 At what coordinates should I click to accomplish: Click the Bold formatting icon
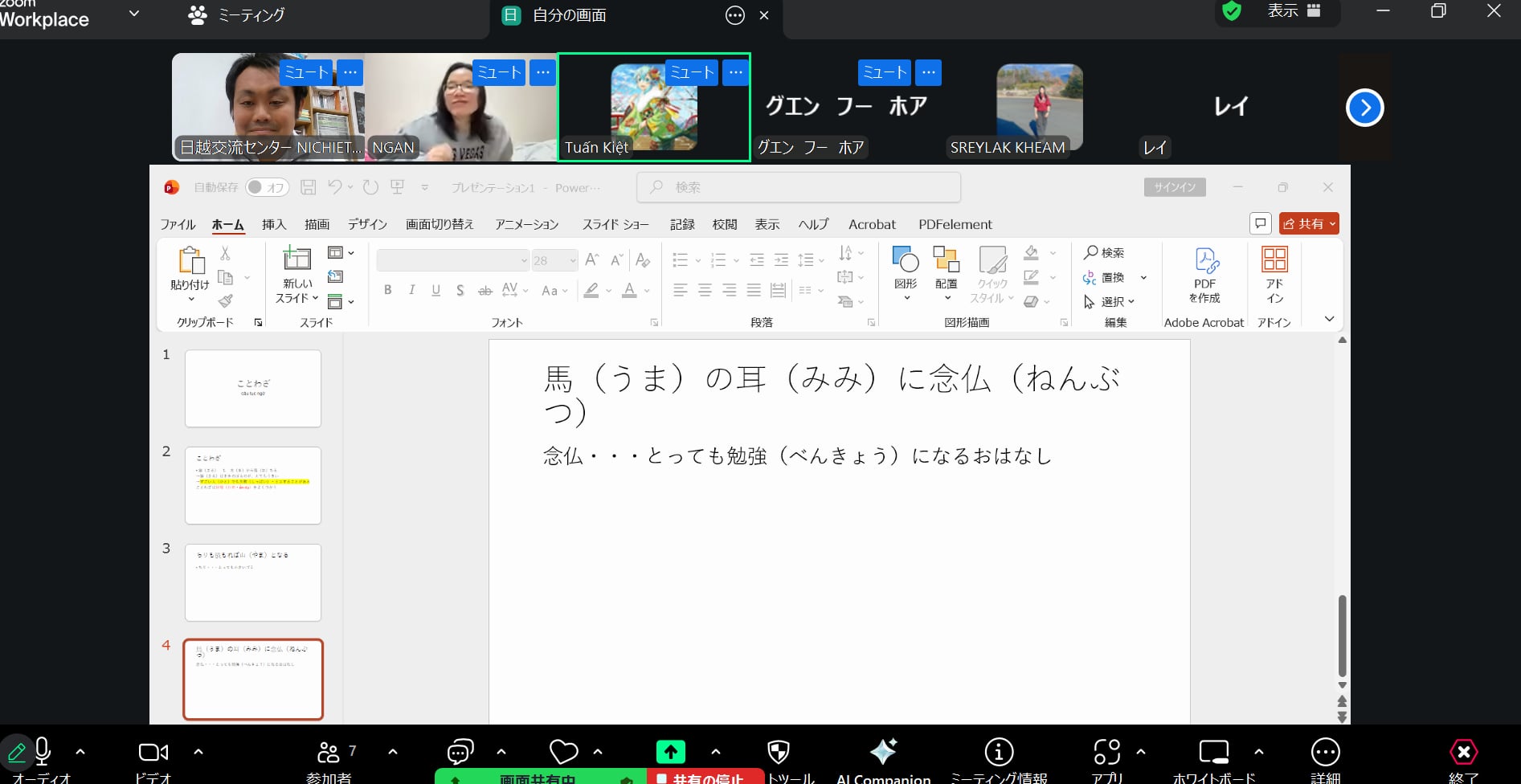(x=388, y=290)
